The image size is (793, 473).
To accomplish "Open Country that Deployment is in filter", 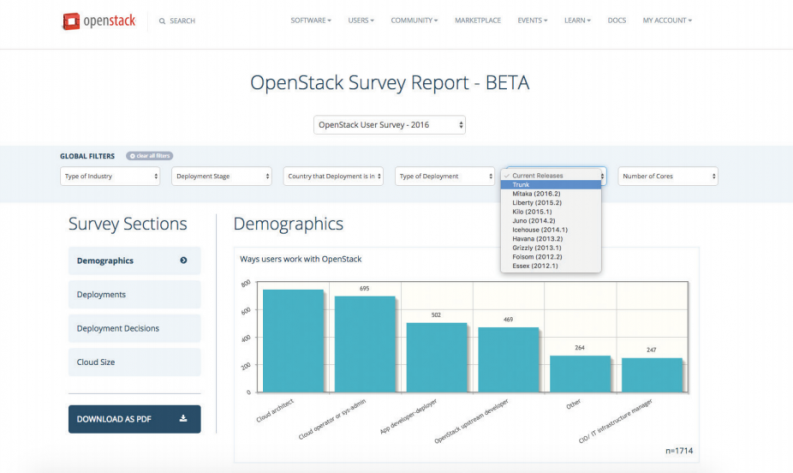I will (x=333, y=176).
